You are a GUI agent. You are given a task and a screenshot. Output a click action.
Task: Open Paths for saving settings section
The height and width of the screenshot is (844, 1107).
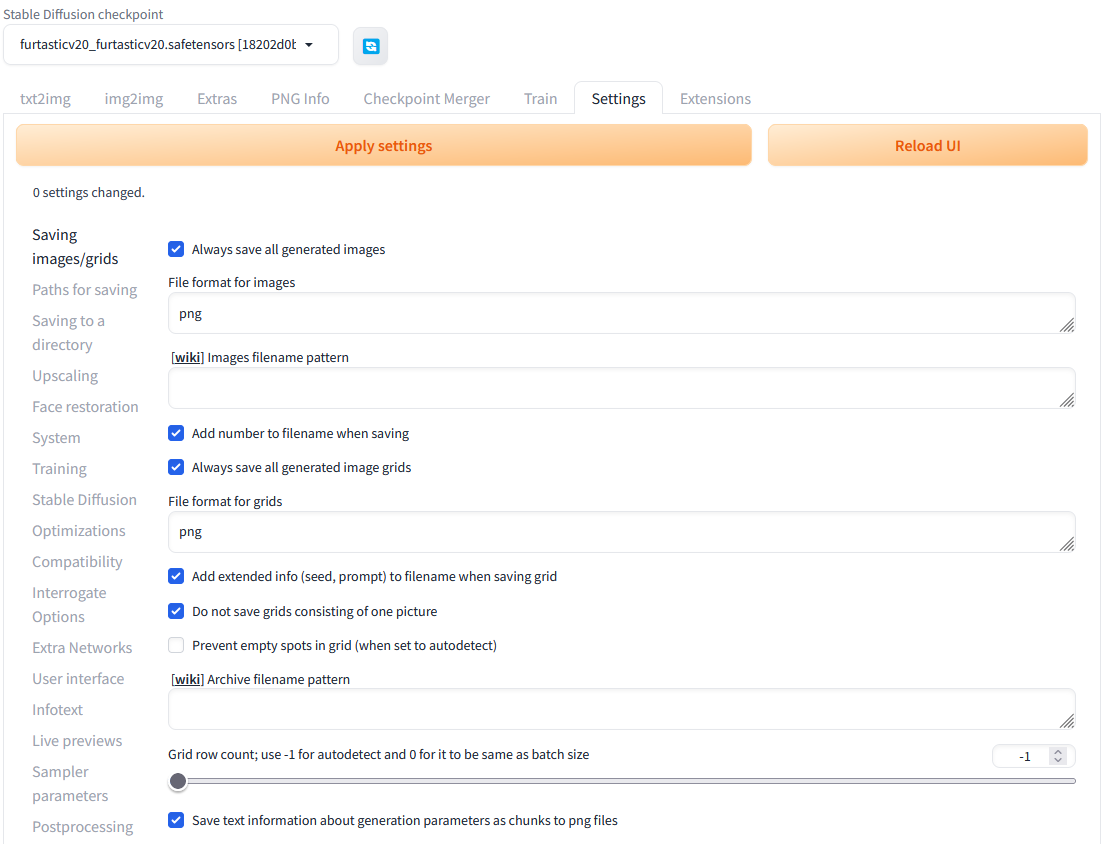85,290
